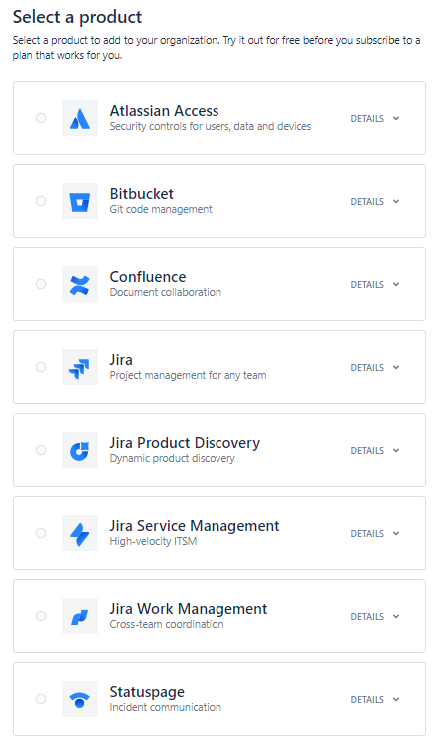
Task: Expand details chevron for Bitbucket
Action: (396, 201)
